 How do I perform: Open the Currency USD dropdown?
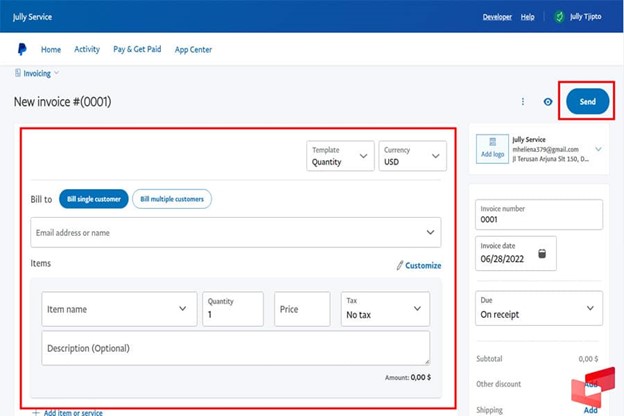coord(412,156)
